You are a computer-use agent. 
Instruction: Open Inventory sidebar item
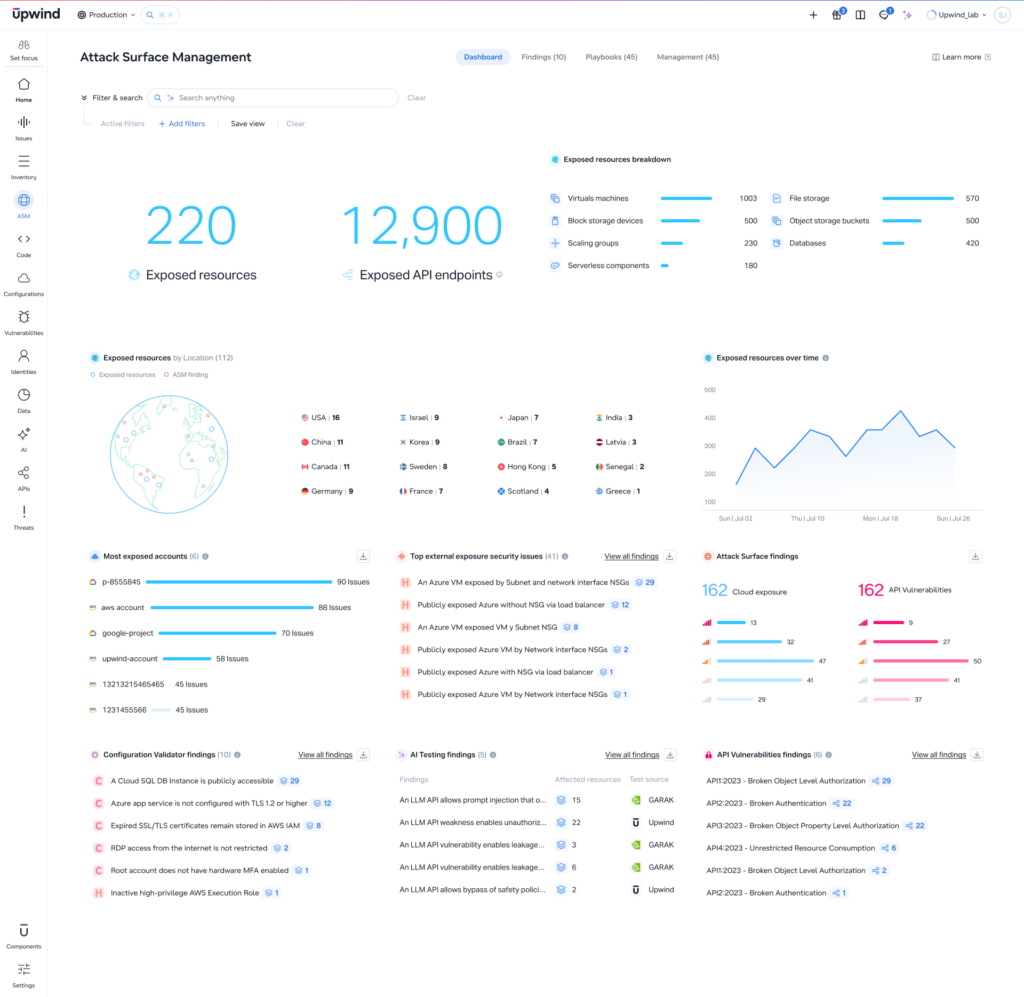24,167
